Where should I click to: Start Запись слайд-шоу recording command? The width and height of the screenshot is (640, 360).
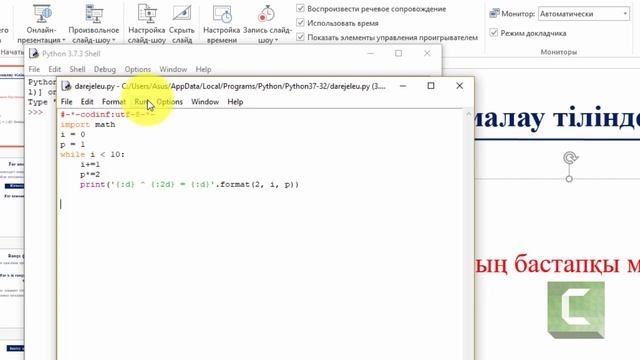coord(267,24)
